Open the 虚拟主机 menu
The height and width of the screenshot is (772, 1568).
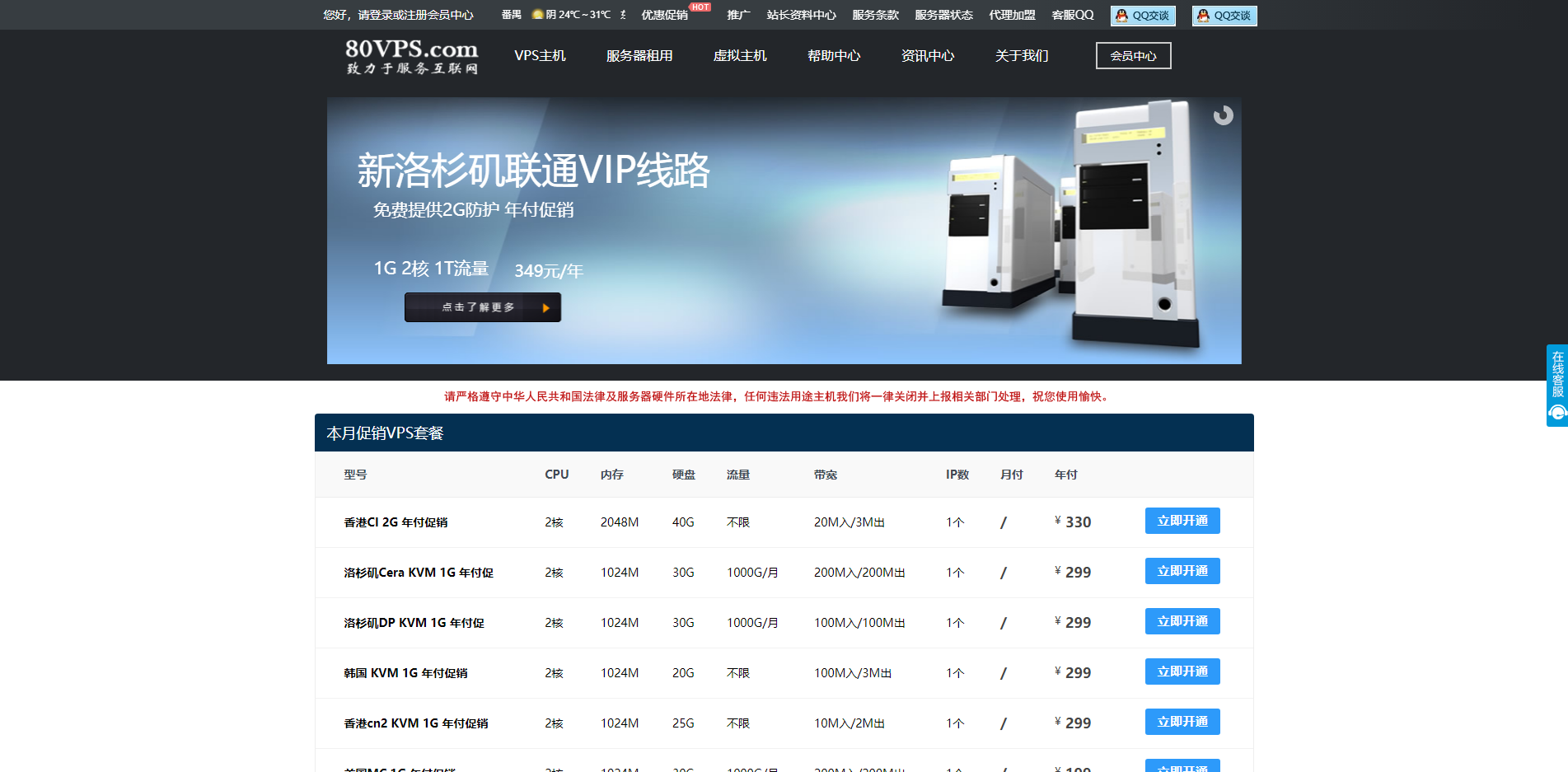point(740,56)
